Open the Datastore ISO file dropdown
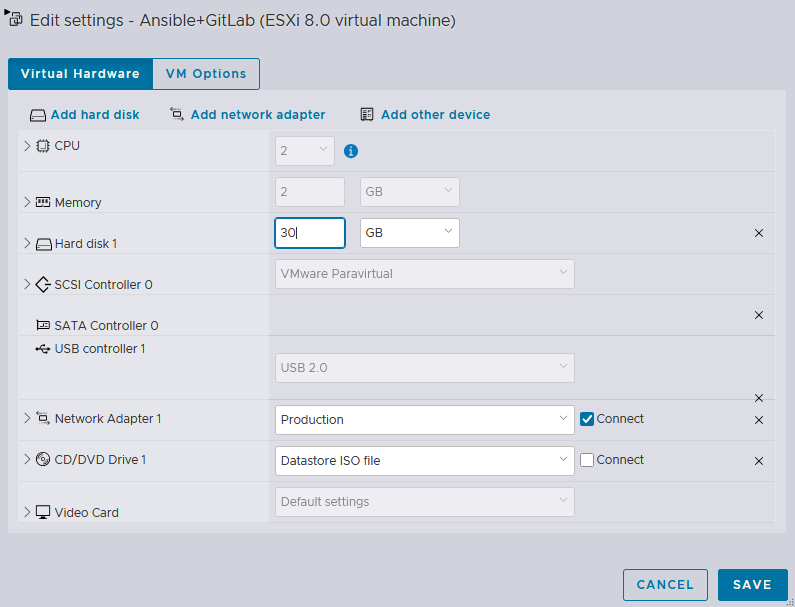795x607 pixels. coord(424,461)
